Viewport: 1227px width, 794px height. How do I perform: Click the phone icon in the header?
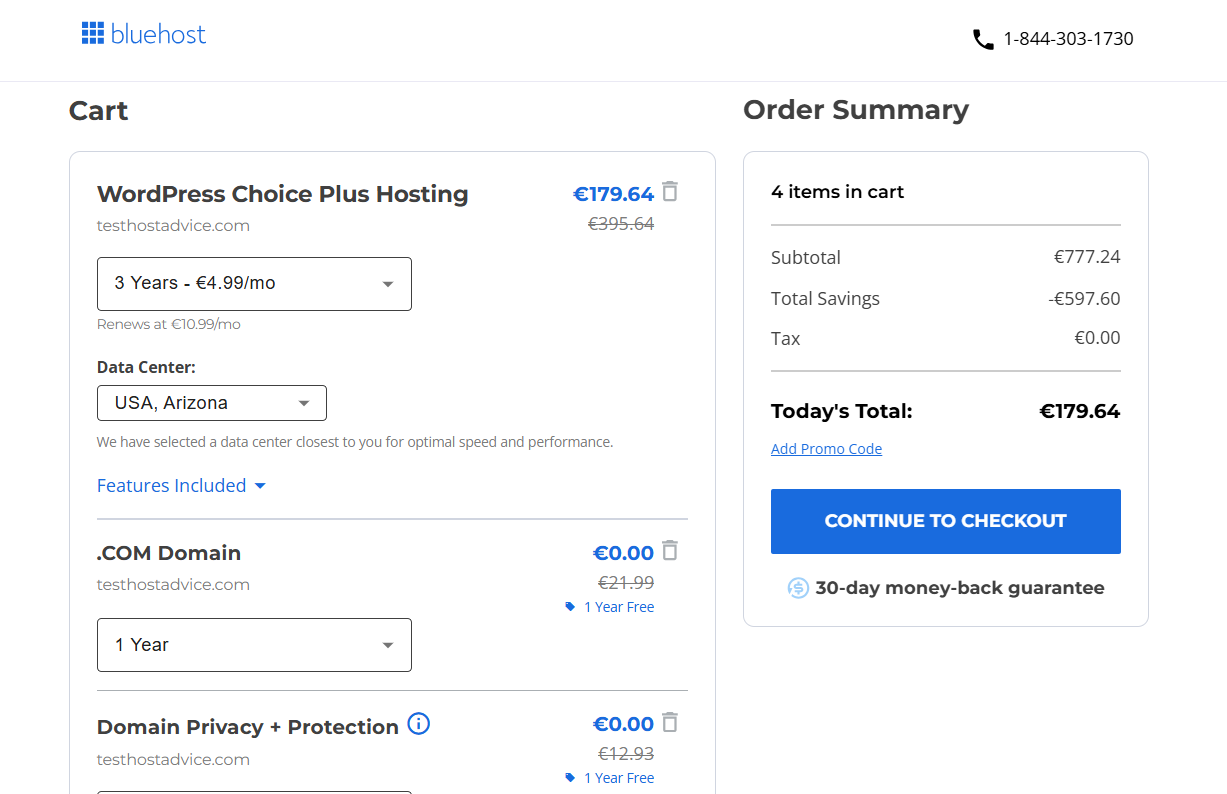click(981, 39)
